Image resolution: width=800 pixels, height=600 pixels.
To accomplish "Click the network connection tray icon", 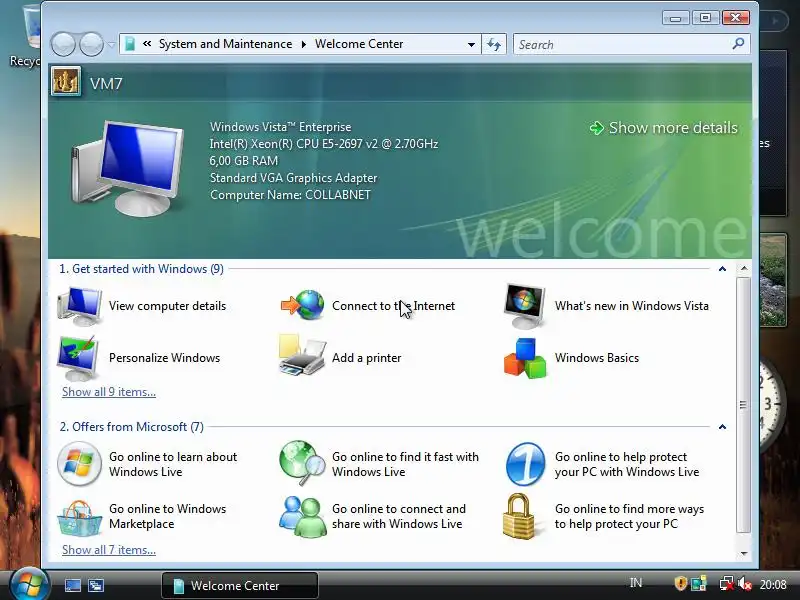I will point(727,584).
